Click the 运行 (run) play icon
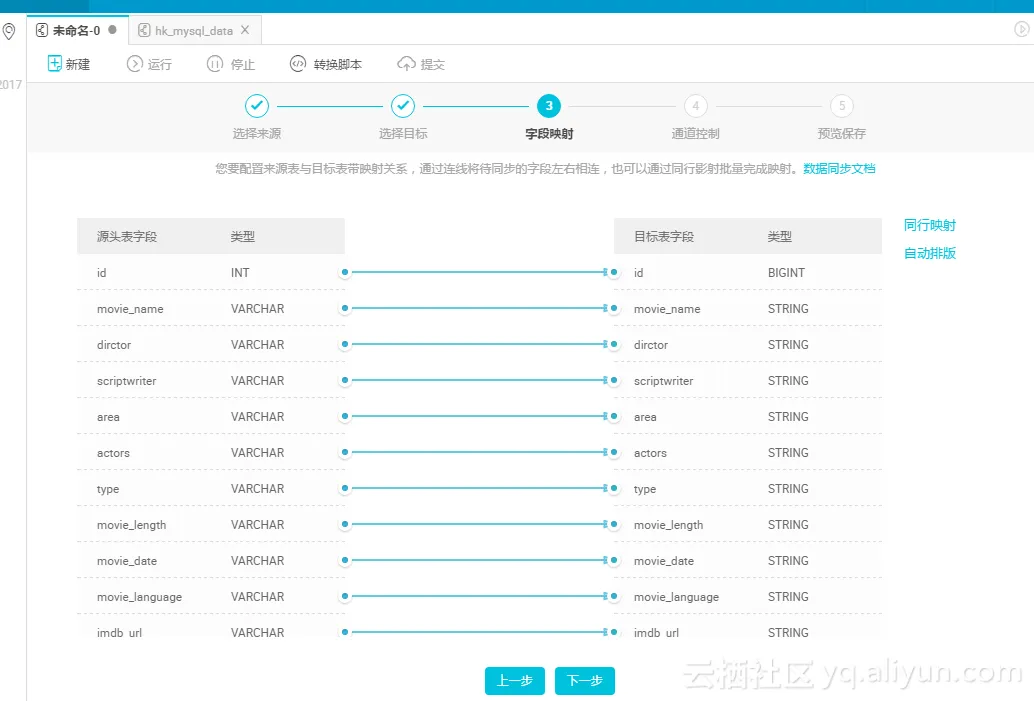This screenshot has width=1034, height=701. (x=135, y=64)
